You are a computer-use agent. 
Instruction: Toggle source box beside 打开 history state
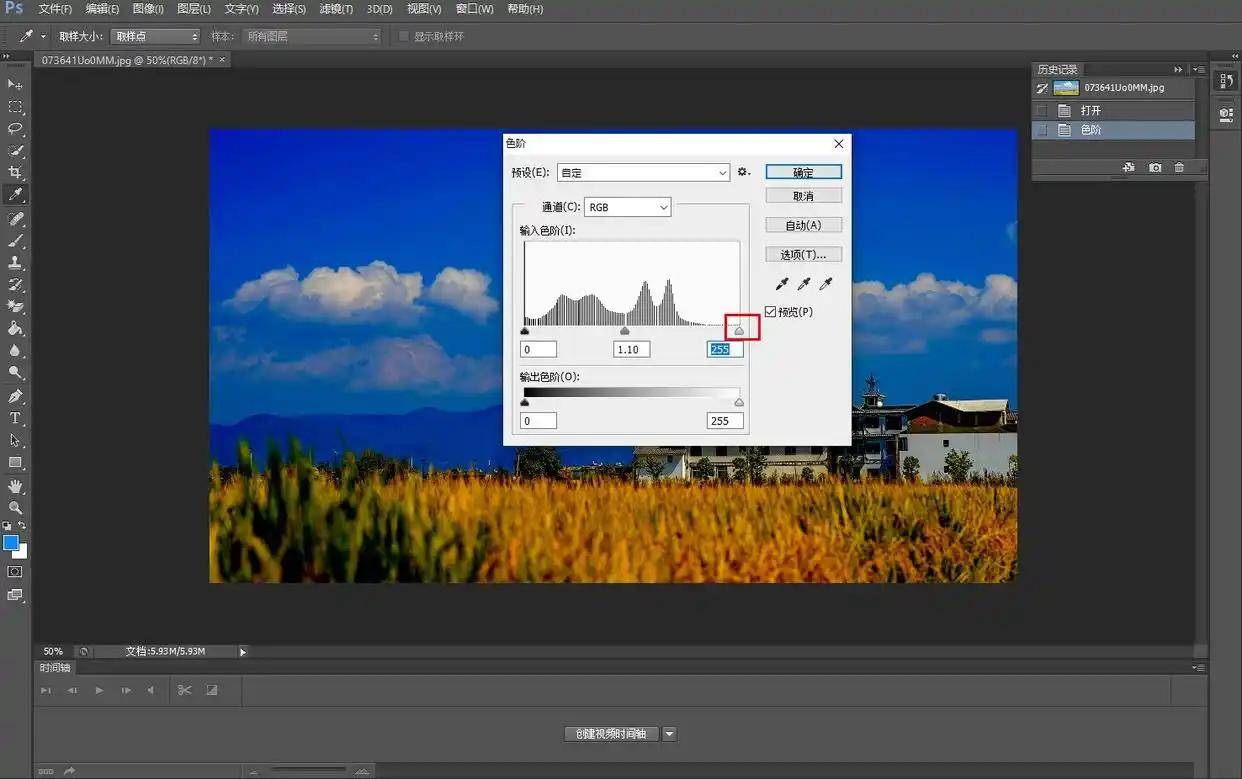coord(1042,110)
